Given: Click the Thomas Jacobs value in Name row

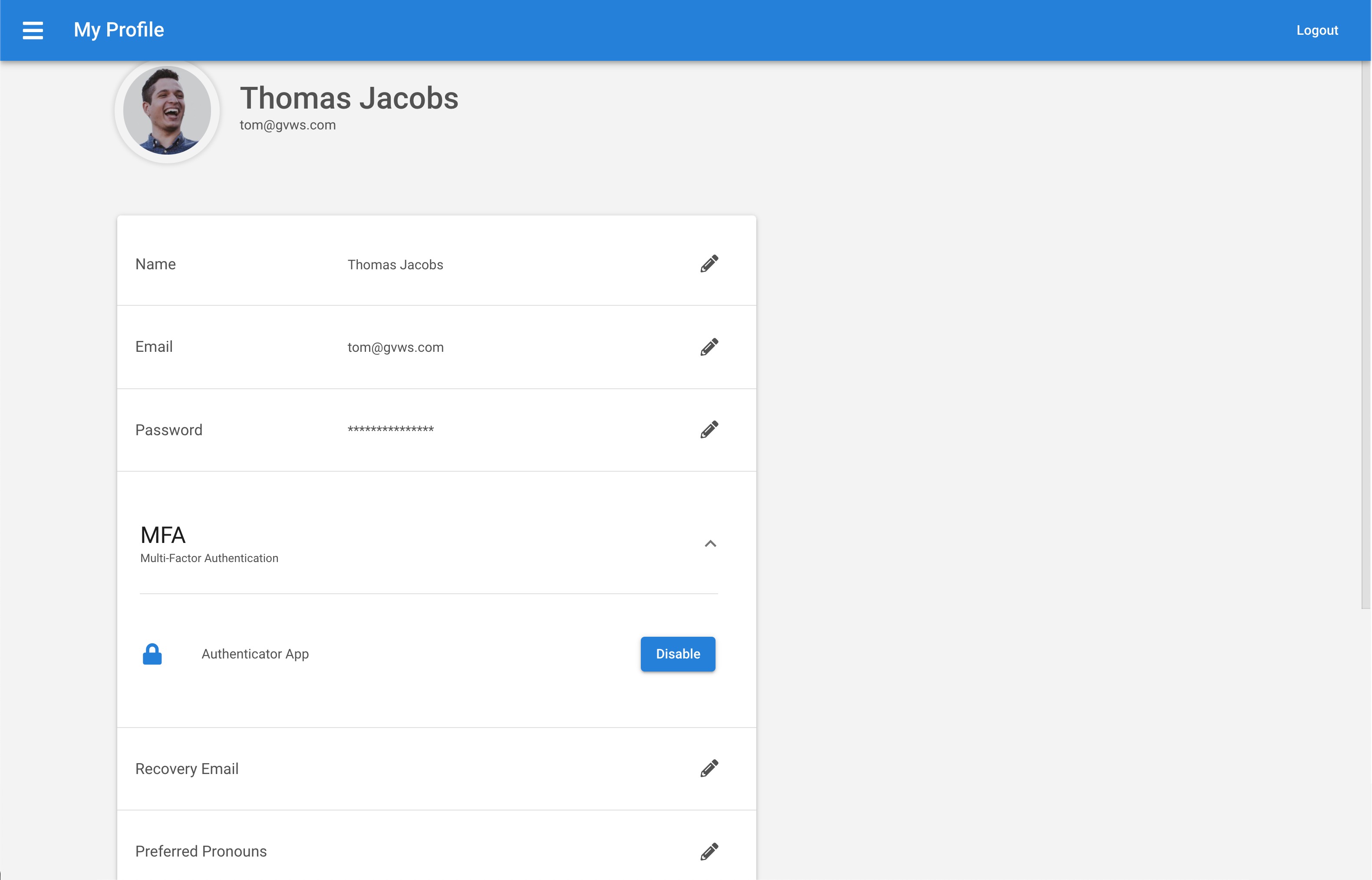Looking at the screenshot, I should 395,265.
